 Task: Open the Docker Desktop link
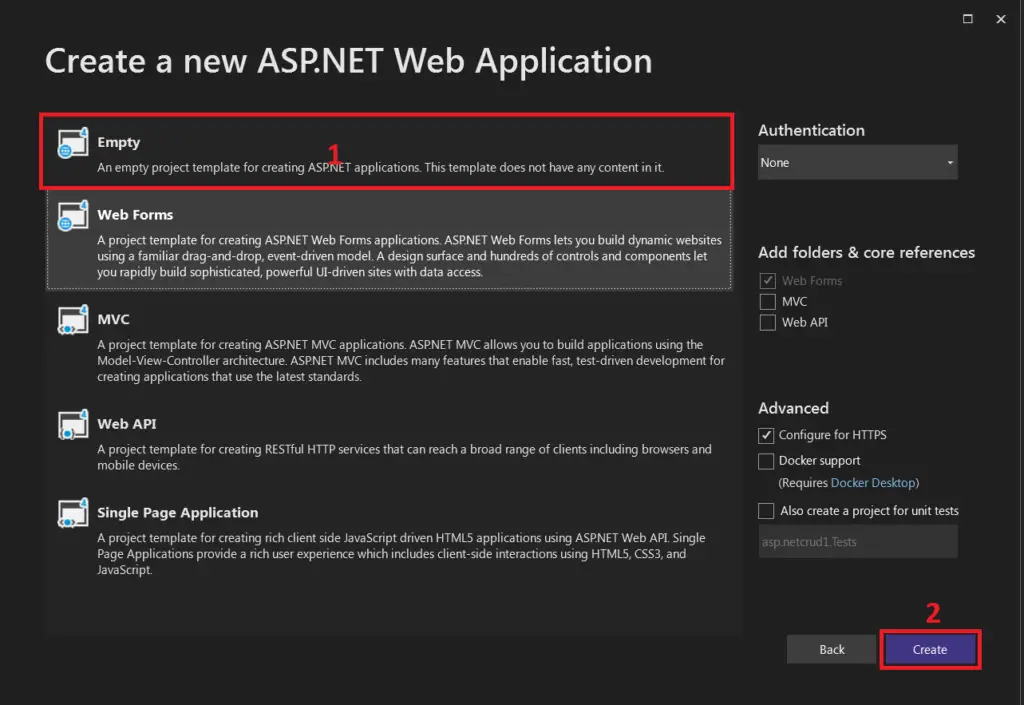[873, 483]
